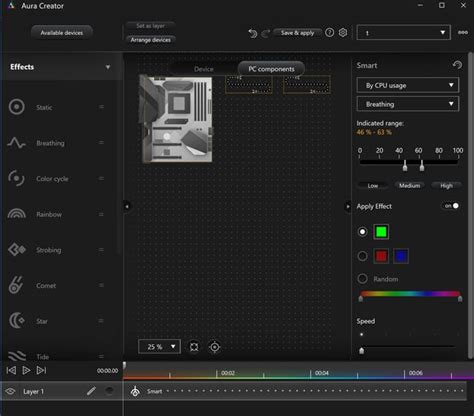The image size is (474, 416).
Task: Jump to timeline start
Action: [x=11, y=370]
